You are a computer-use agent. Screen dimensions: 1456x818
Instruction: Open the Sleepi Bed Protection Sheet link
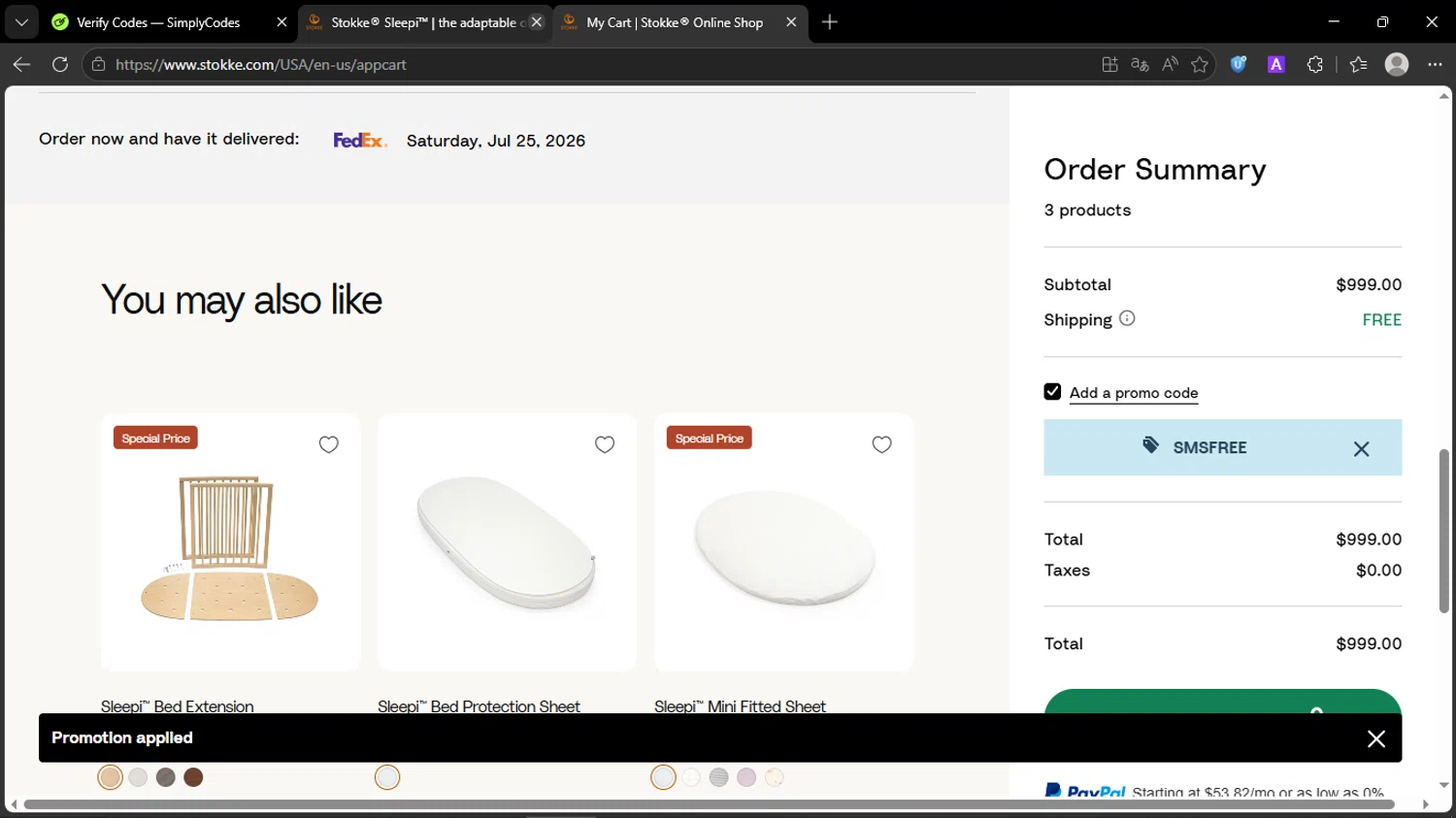[x=479, y=706]
